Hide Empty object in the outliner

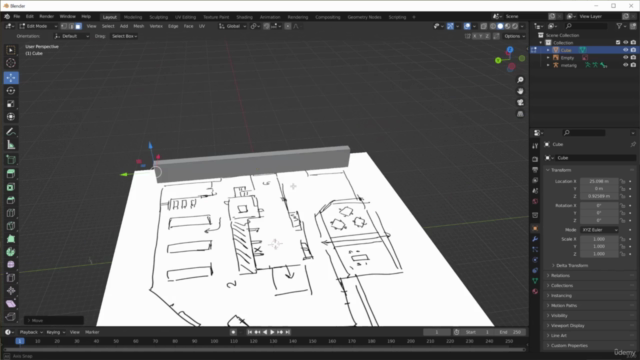pos(625,58)
